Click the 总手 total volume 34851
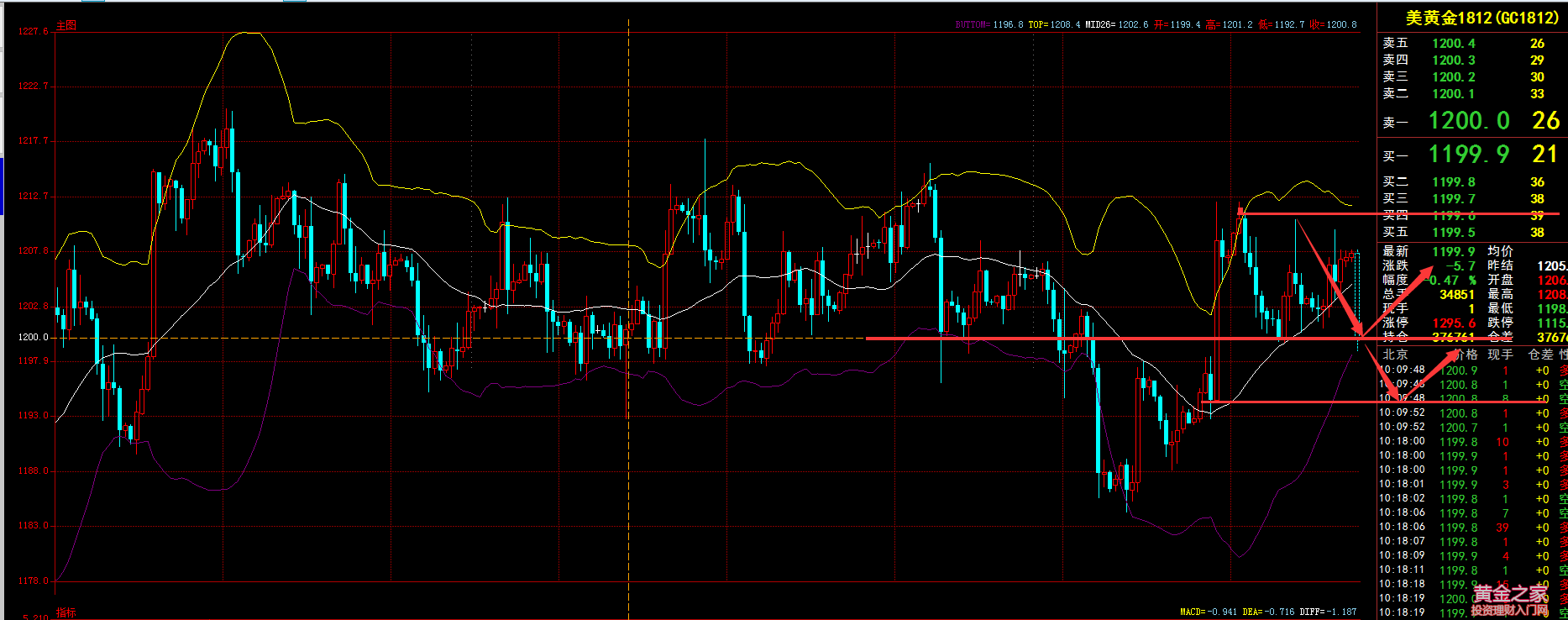This screenshot has height=620, width=1568. click(1456, 294)
